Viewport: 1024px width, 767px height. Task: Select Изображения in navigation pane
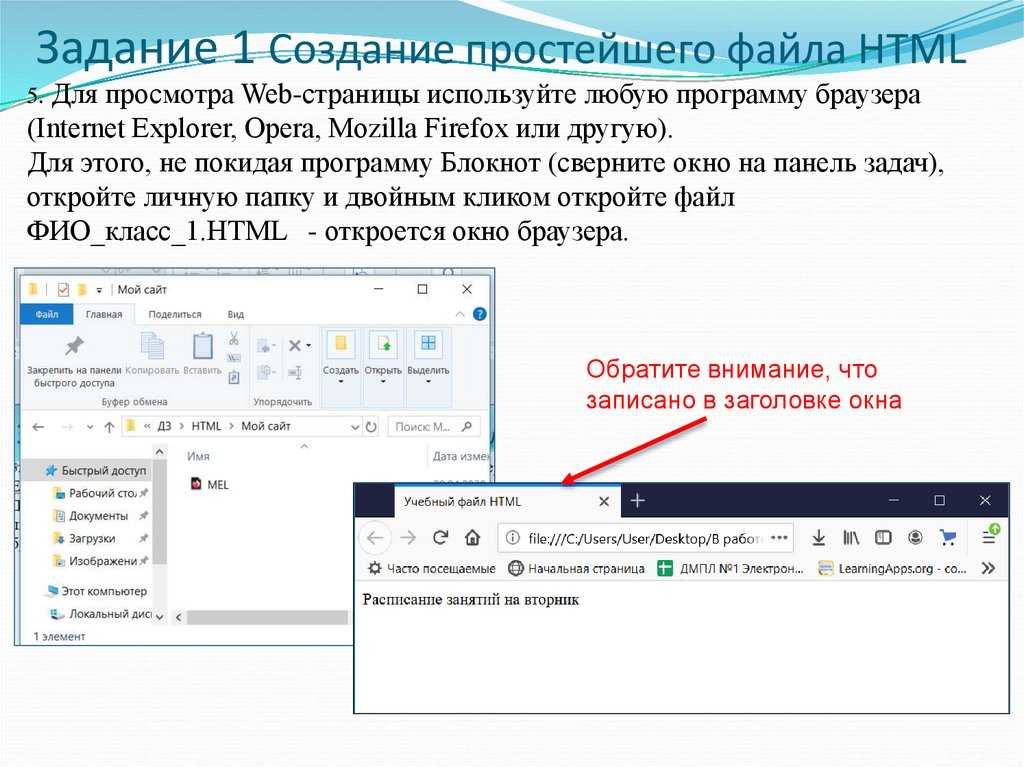coord(95,561)
